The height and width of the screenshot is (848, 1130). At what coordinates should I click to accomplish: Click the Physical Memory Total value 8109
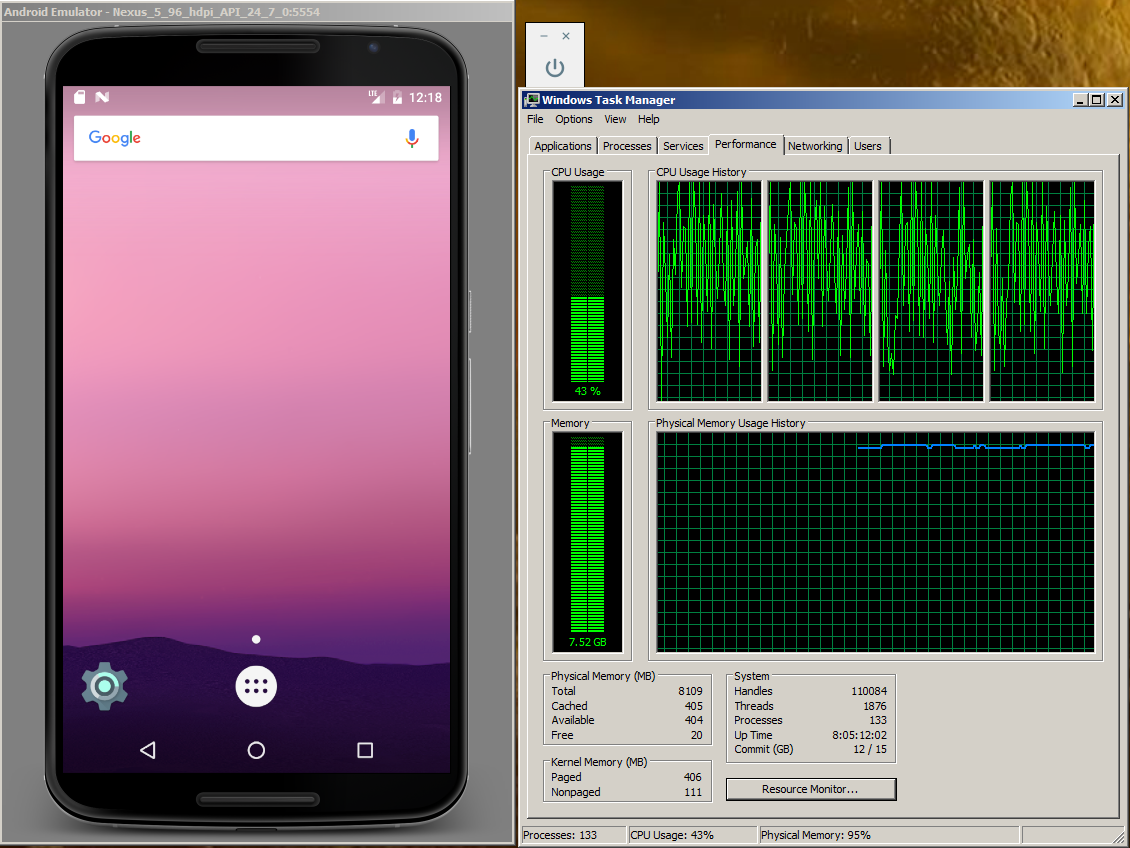pyautogui.click(x=690, y=691)
